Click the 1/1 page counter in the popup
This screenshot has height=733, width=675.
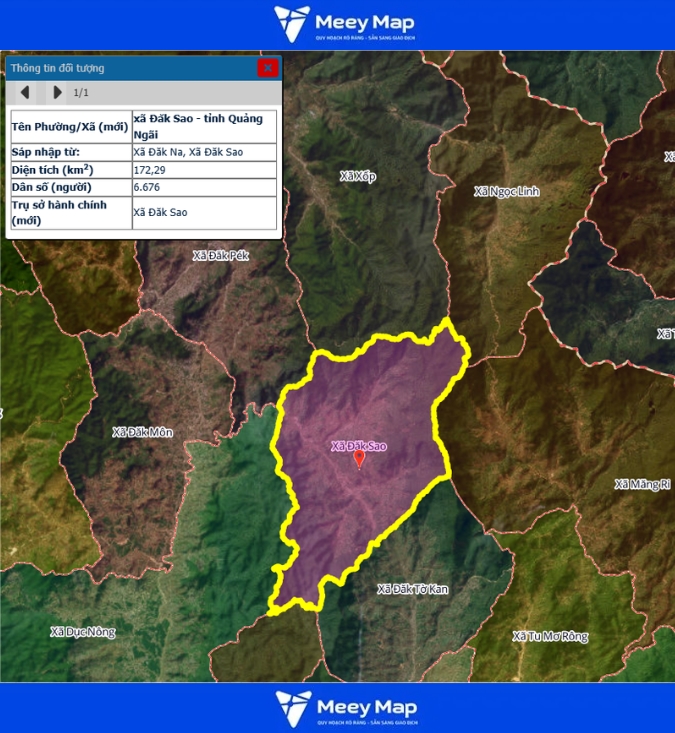(82, 93)
